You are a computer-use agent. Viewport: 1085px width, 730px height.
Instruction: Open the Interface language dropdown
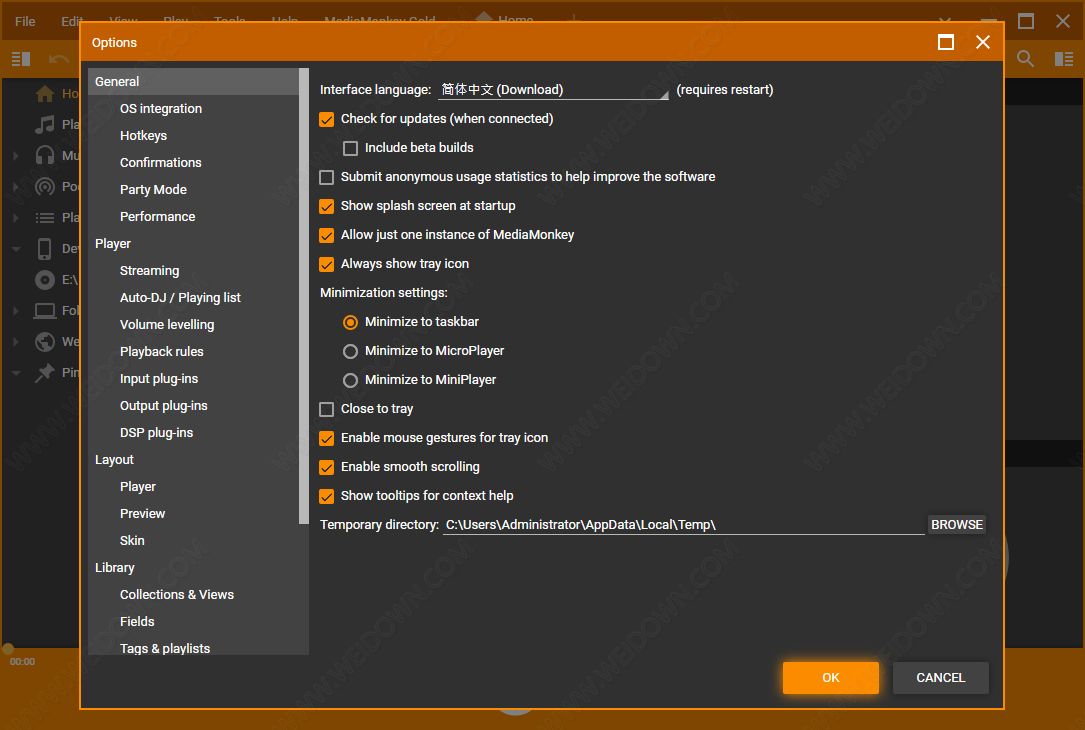553,90
